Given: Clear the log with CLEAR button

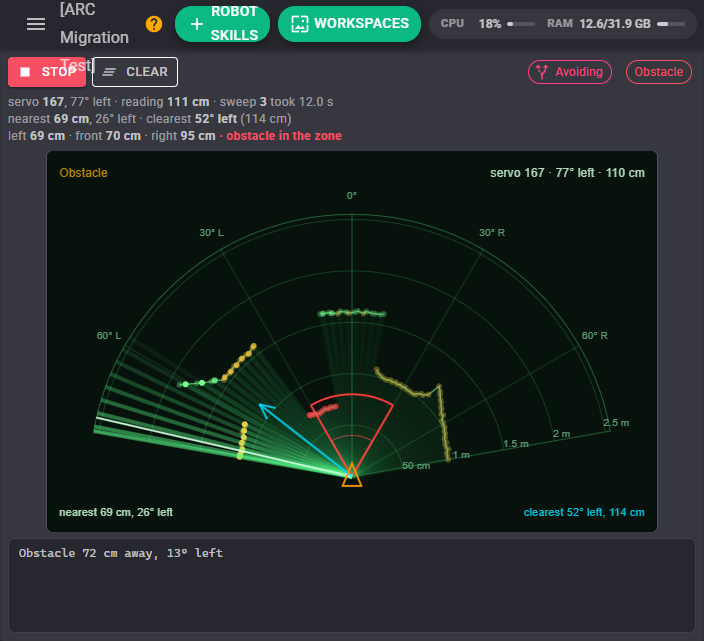Looking at the screenshot, I should tap(135, 72).
